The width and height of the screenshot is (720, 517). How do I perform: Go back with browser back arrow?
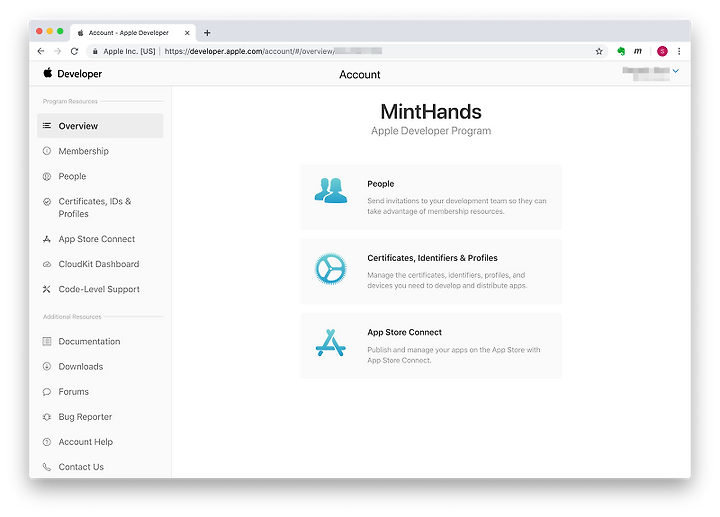[x=41, y=51]
